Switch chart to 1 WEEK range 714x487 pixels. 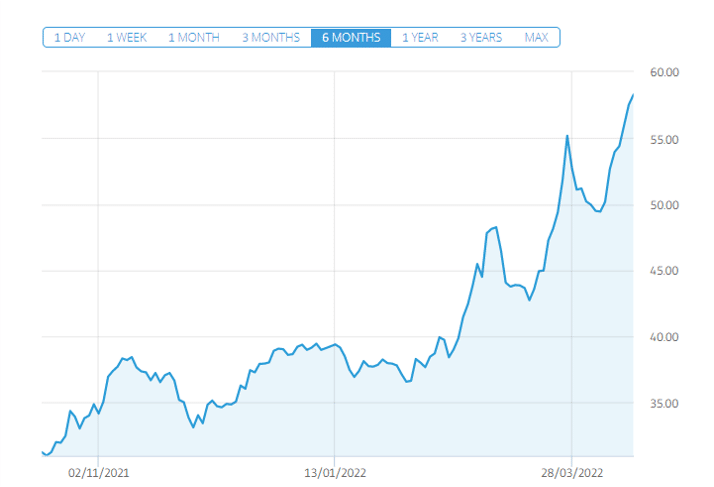[127, 37]
